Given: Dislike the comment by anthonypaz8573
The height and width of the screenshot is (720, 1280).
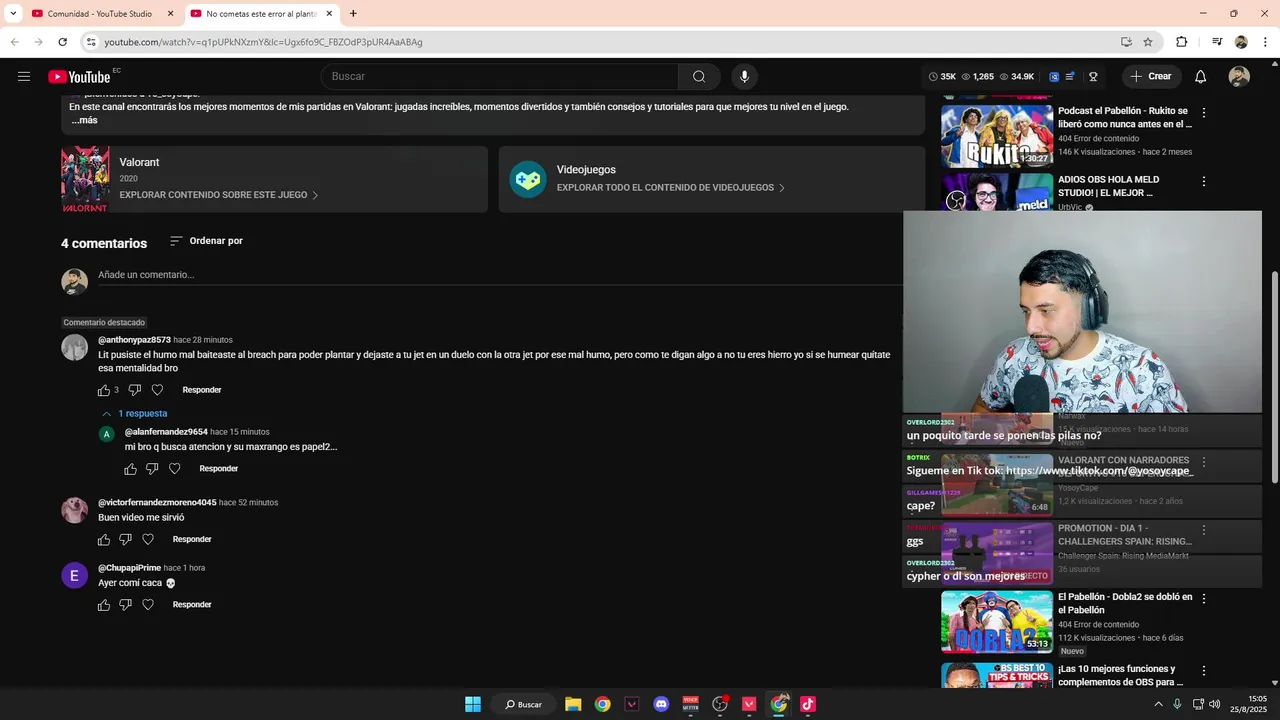Looking at the screenshot, I should point(135,390).
